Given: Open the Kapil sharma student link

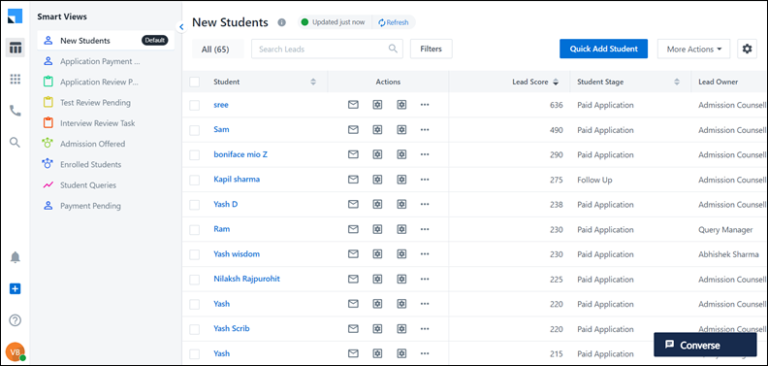Looking at the screenshot, I should tap(237, 179).
